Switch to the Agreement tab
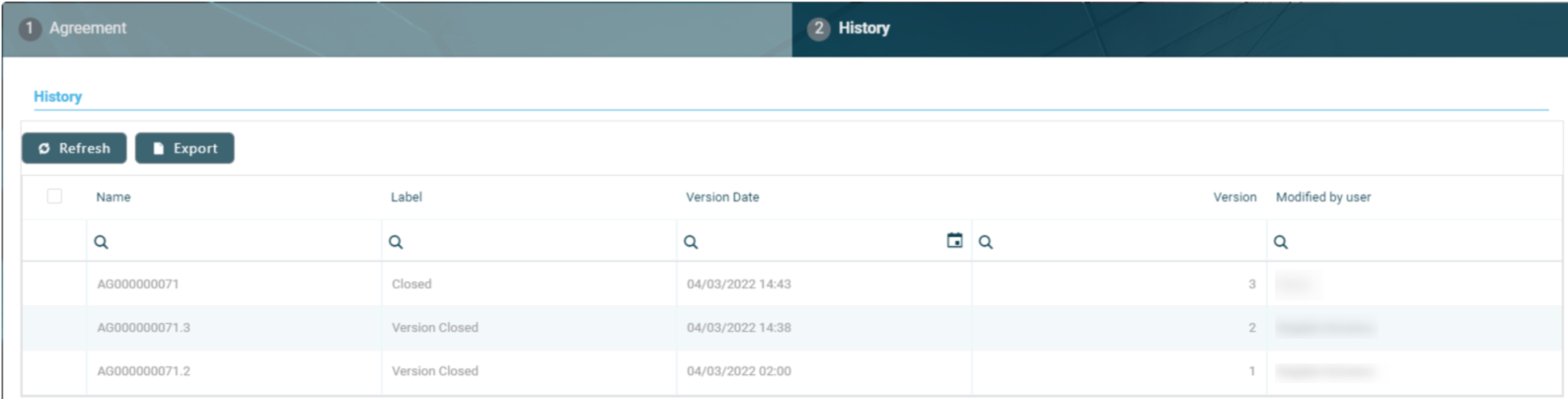This screenshot has width=1568, height=399. 87,29
